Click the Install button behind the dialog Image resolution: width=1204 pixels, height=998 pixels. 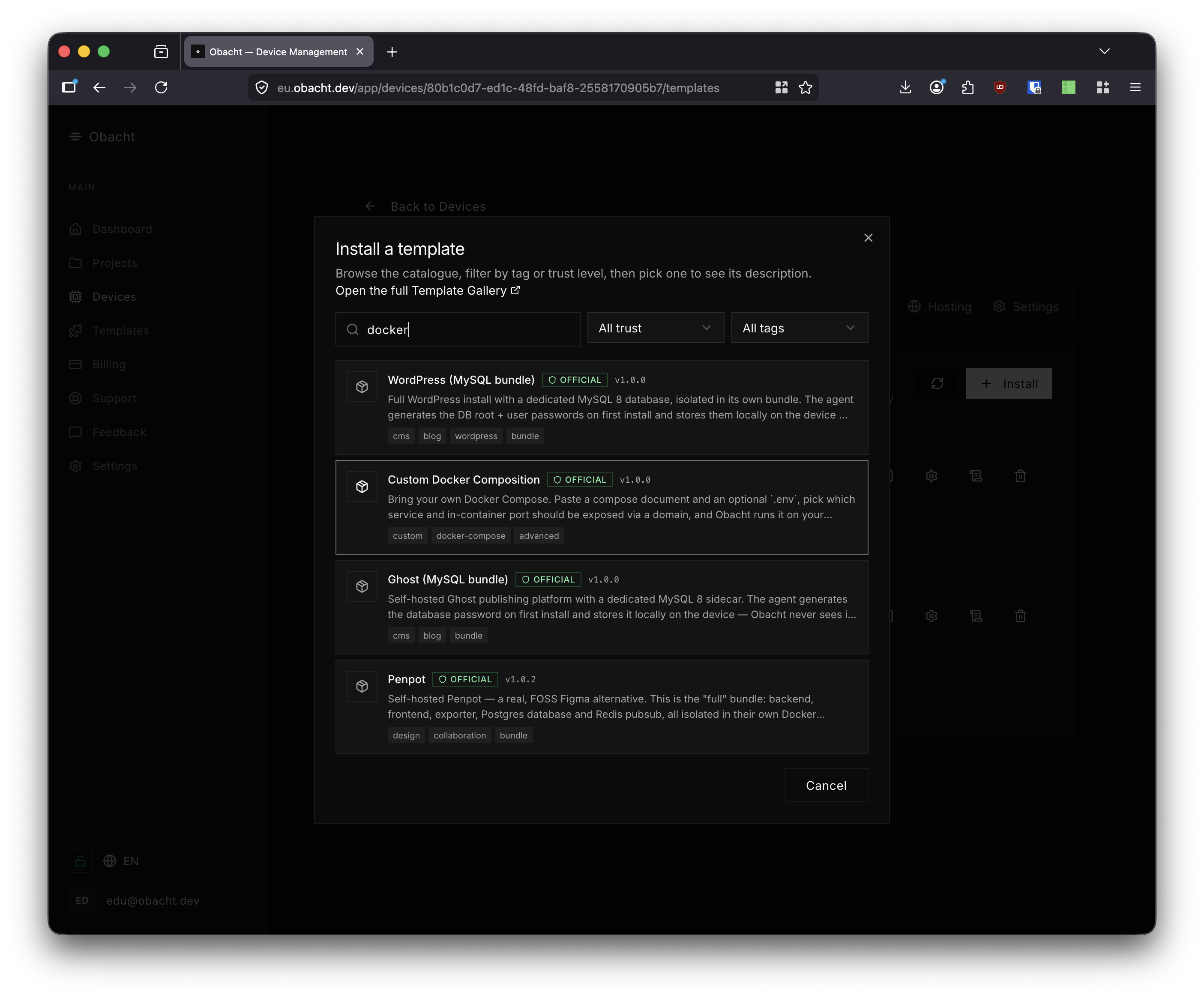1009,383
